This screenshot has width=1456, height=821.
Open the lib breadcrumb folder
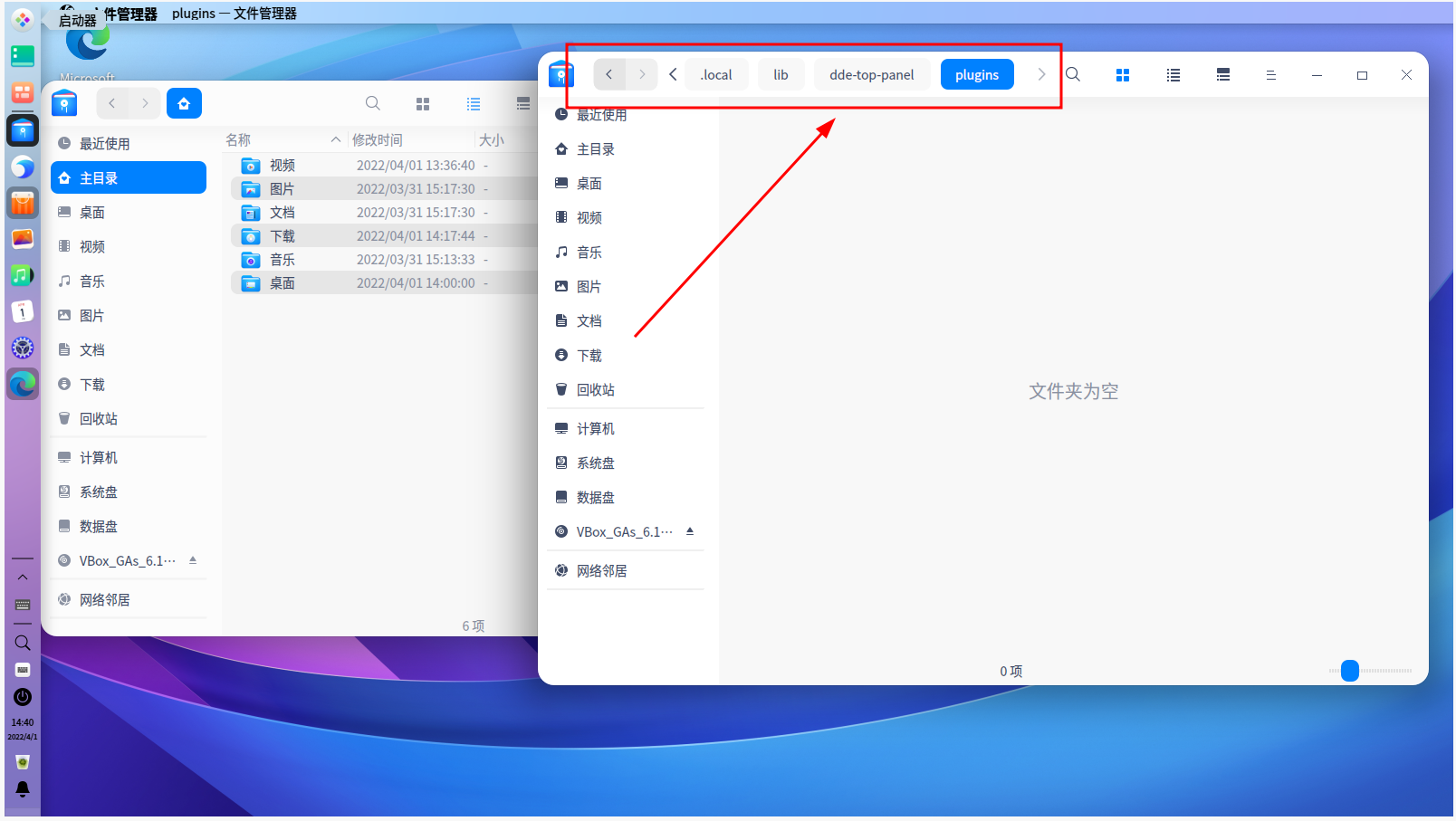(x=781, y=74)
